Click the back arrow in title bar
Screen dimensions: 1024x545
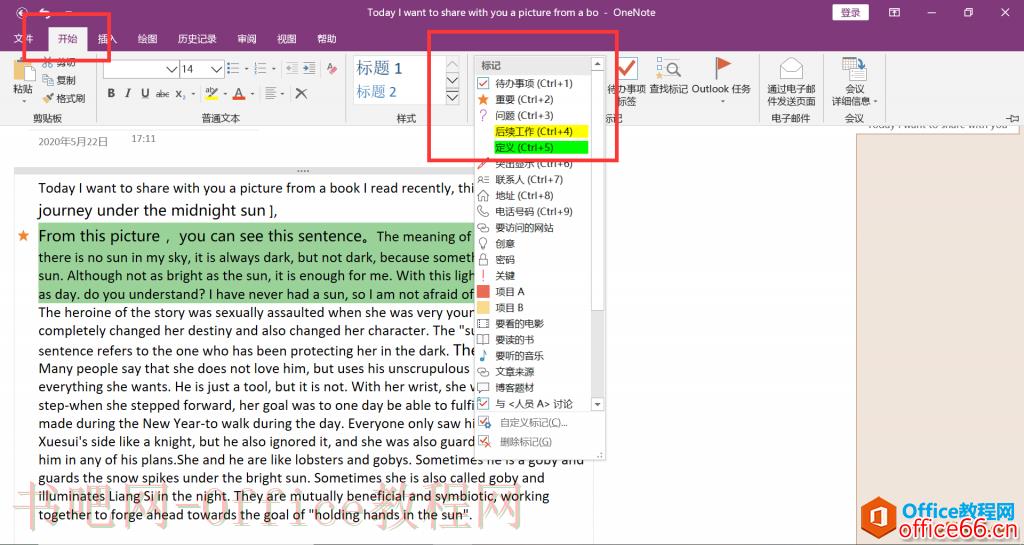point(22,12)
